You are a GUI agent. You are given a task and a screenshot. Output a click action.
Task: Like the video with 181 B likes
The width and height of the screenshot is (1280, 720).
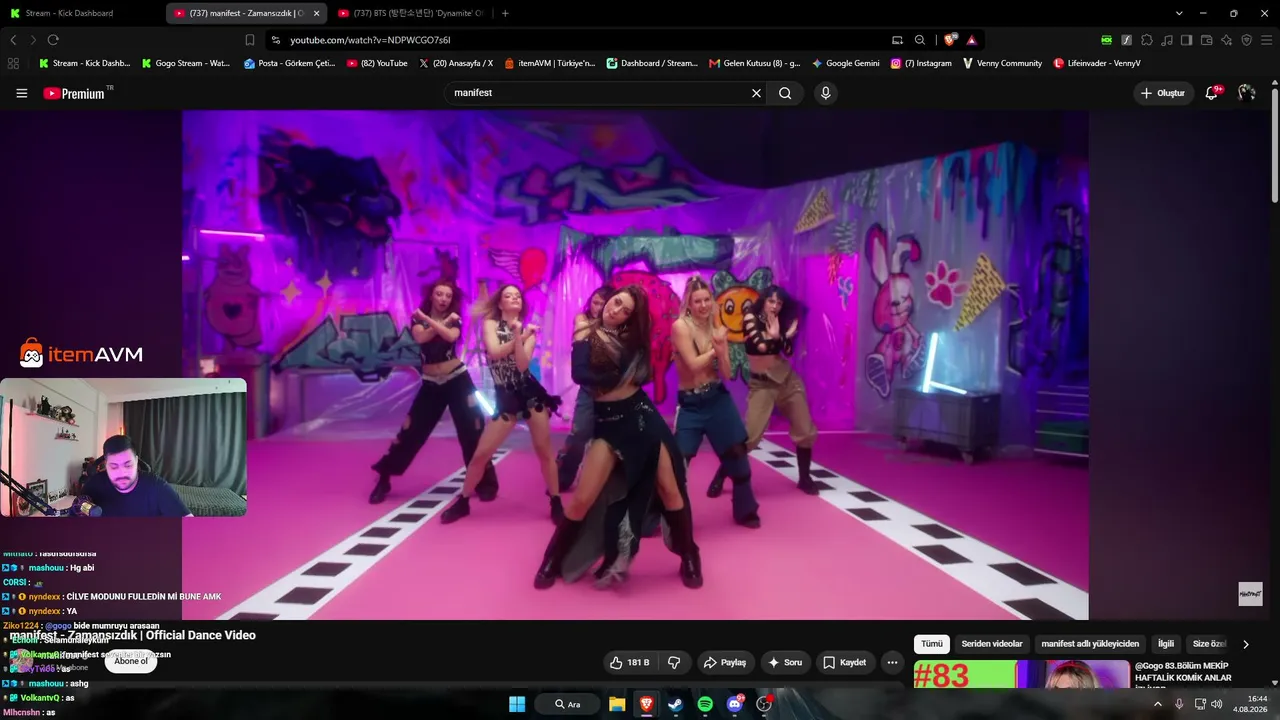[x=629, y=662]
